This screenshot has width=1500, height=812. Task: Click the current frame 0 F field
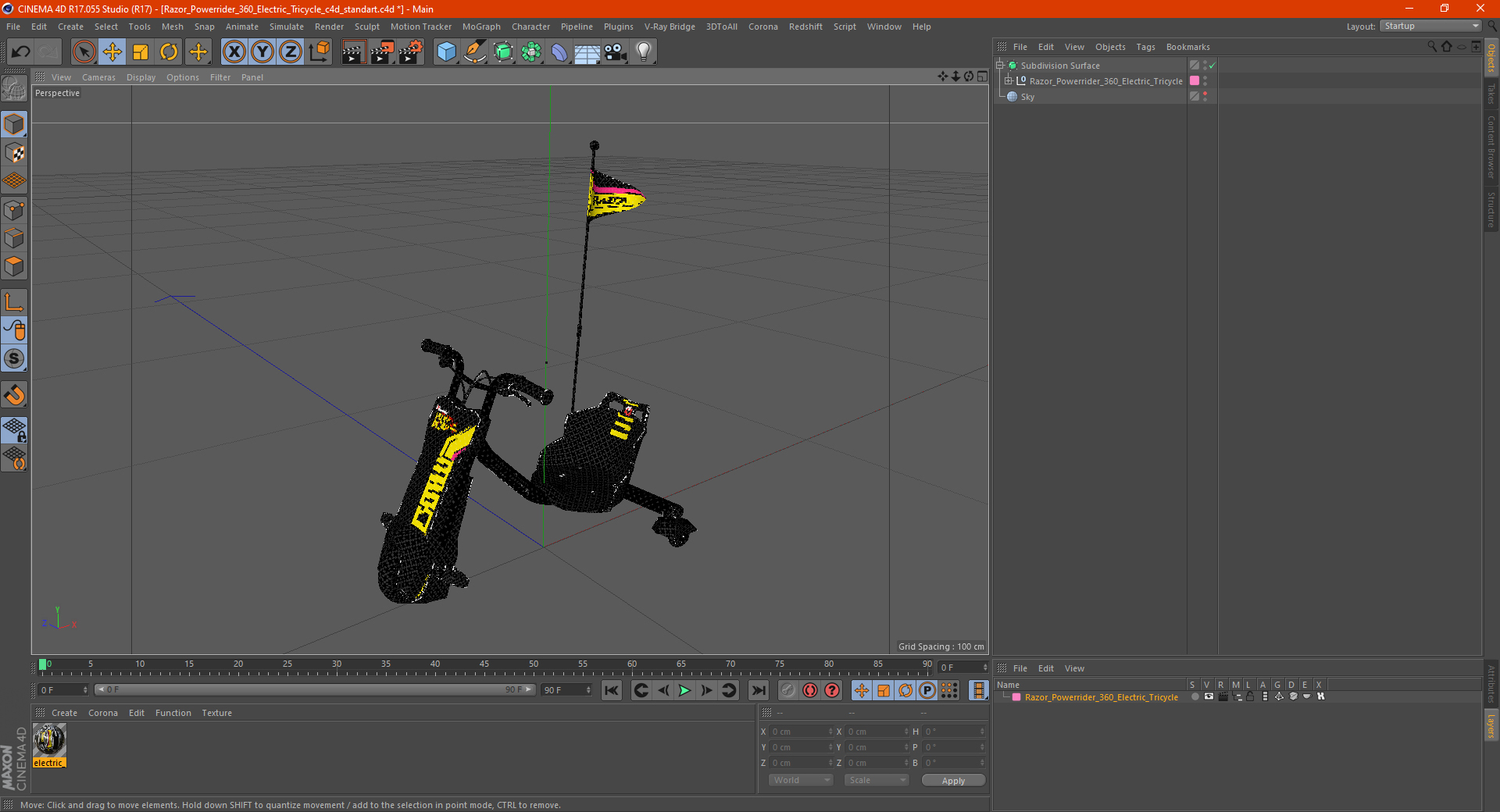coord(62,690)
